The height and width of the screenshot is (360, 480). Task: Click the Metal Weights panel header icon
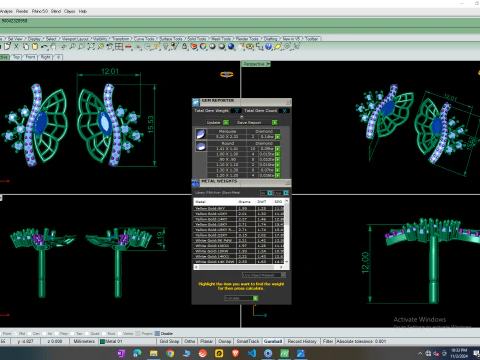[x=195, y=182]
